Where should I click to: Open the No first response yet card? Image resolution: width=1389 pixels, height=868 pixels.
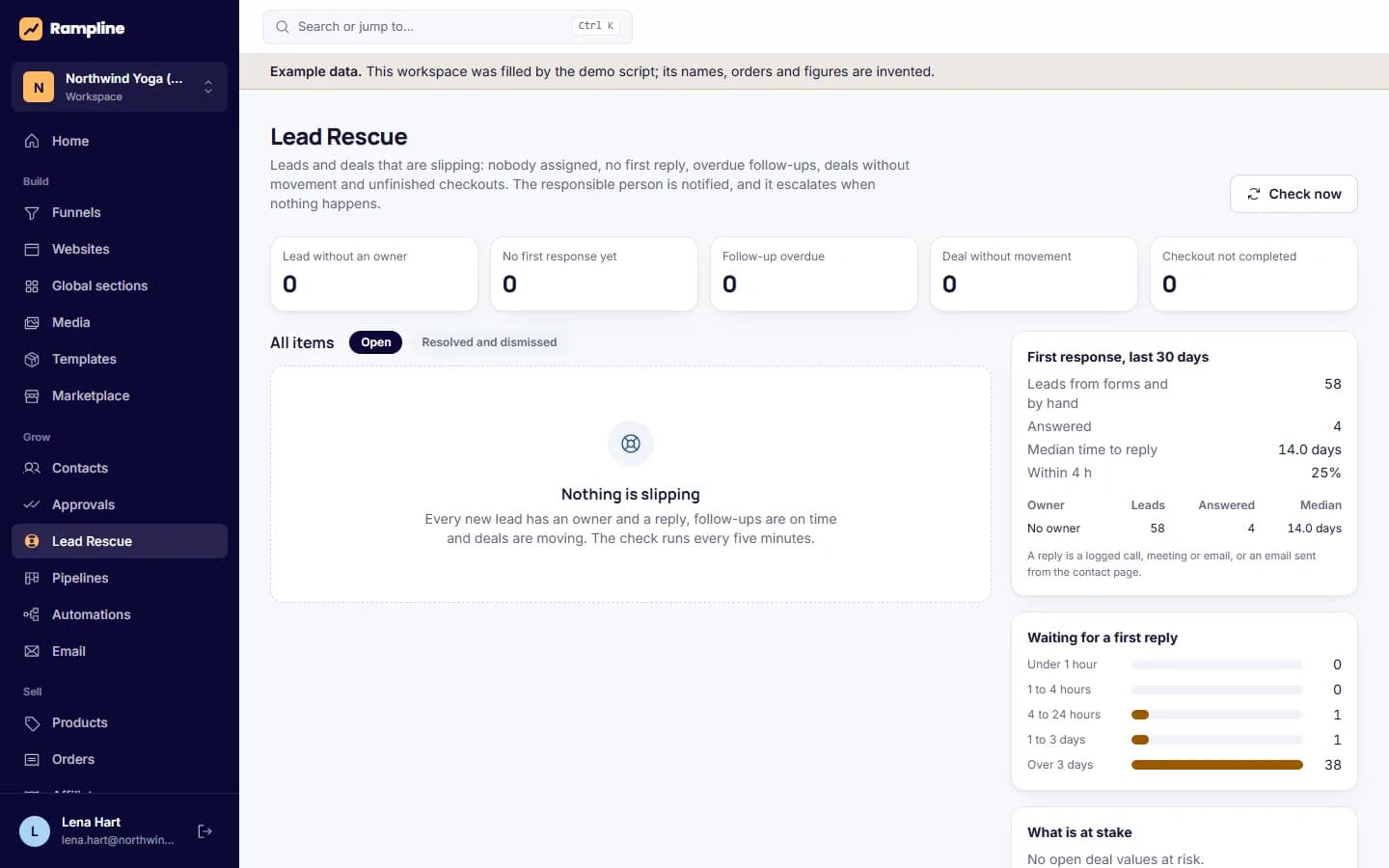tap(594, 274)
